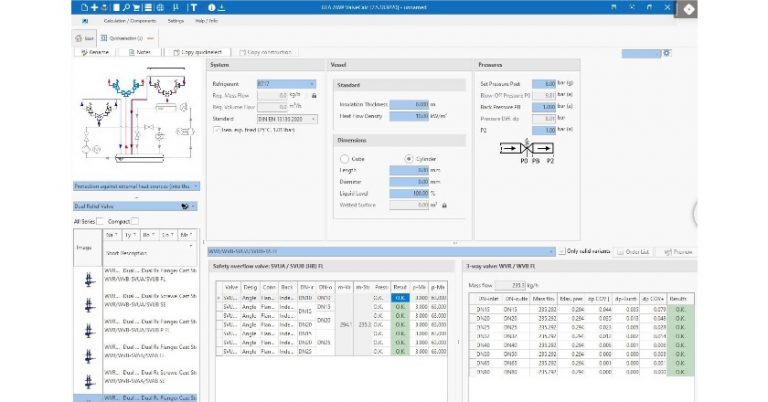
Task: Toggle the Only valid variants checkbox
Action: coord(562,251)
